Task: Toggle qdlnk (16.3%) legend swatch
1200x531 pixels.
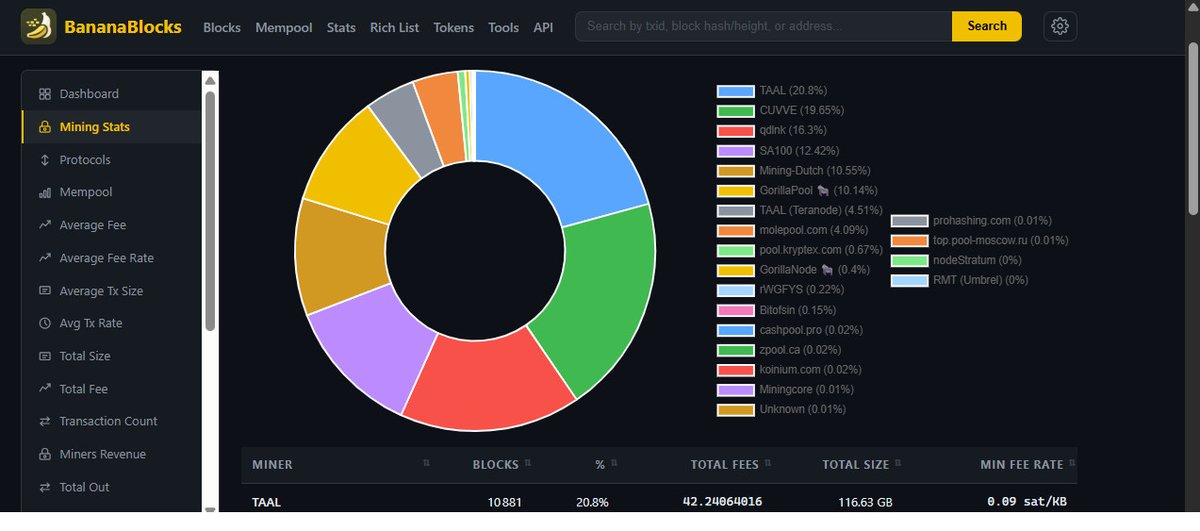Action: (735, 131)
